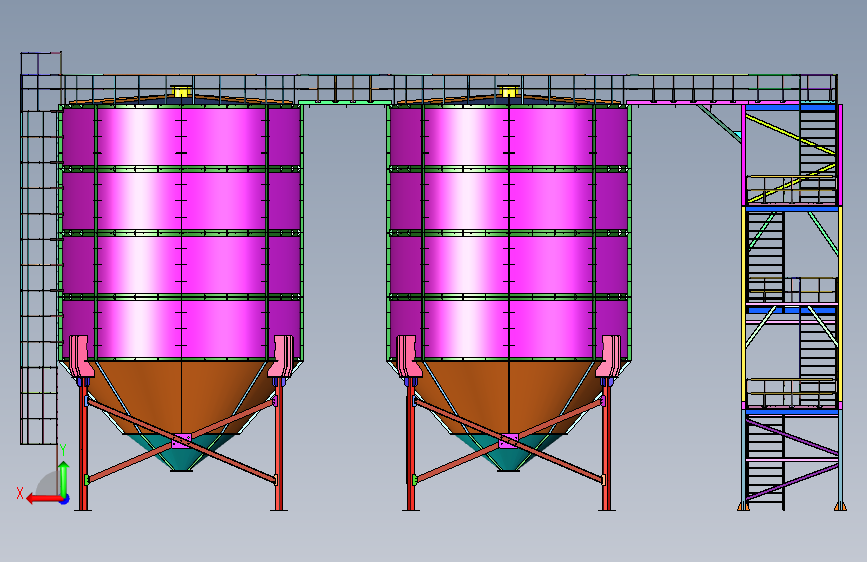Select the teal discharge outlet under the left silo
Image resolution: width=867 pixels, height=562 pixels.
point(181,452)
